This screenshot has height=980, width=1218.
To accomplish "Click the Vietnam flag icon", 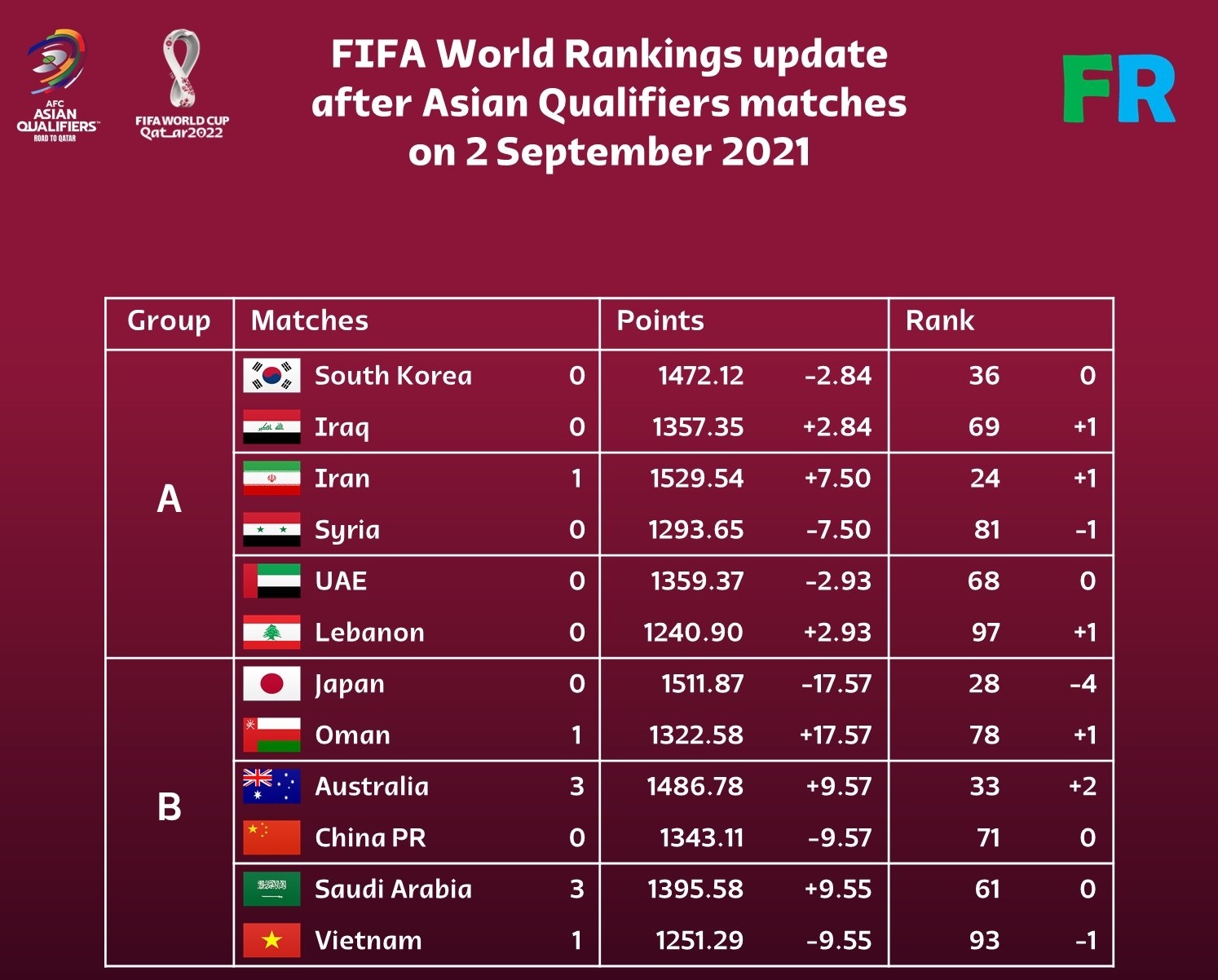I will click(x=271, y=941).
